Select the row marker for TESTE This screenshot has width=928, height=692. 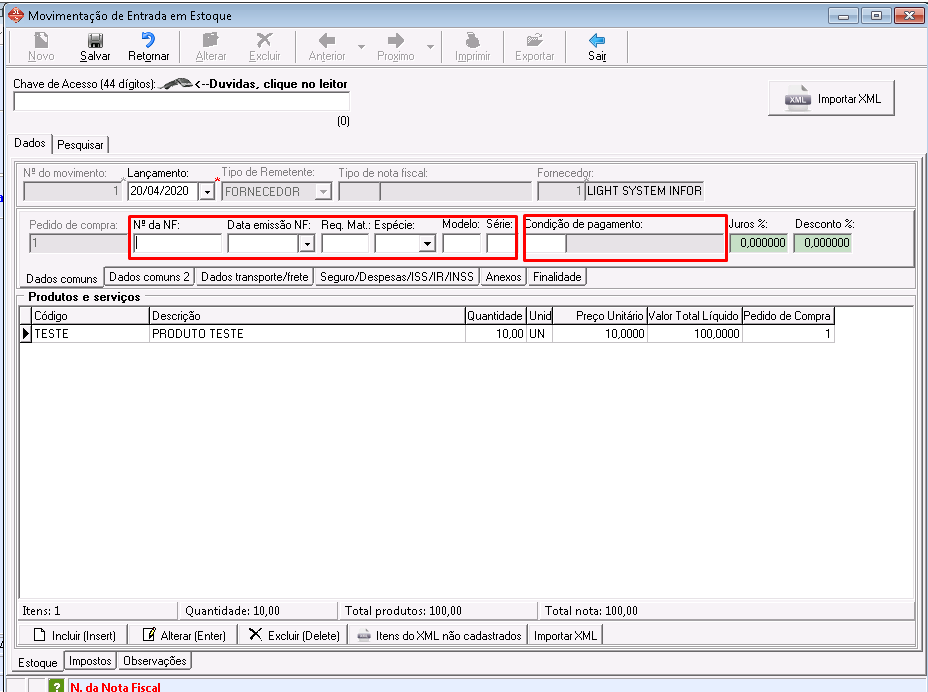[x=25, y=333]
